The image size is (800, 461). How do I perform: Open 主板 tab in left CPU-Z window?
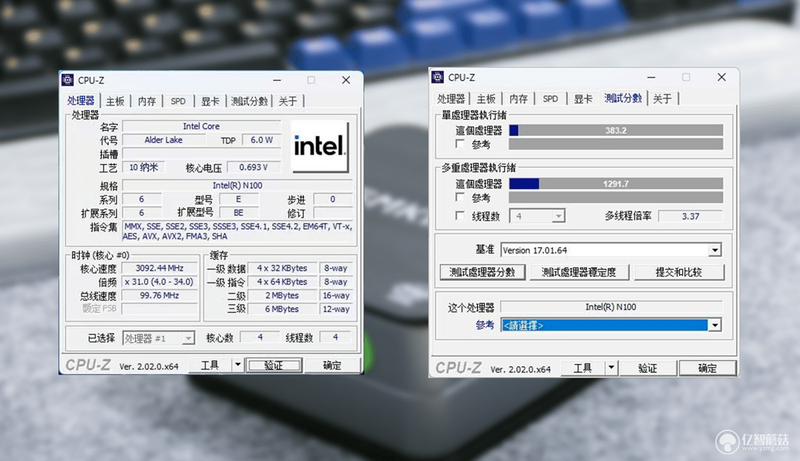click(x=115, y=101)
